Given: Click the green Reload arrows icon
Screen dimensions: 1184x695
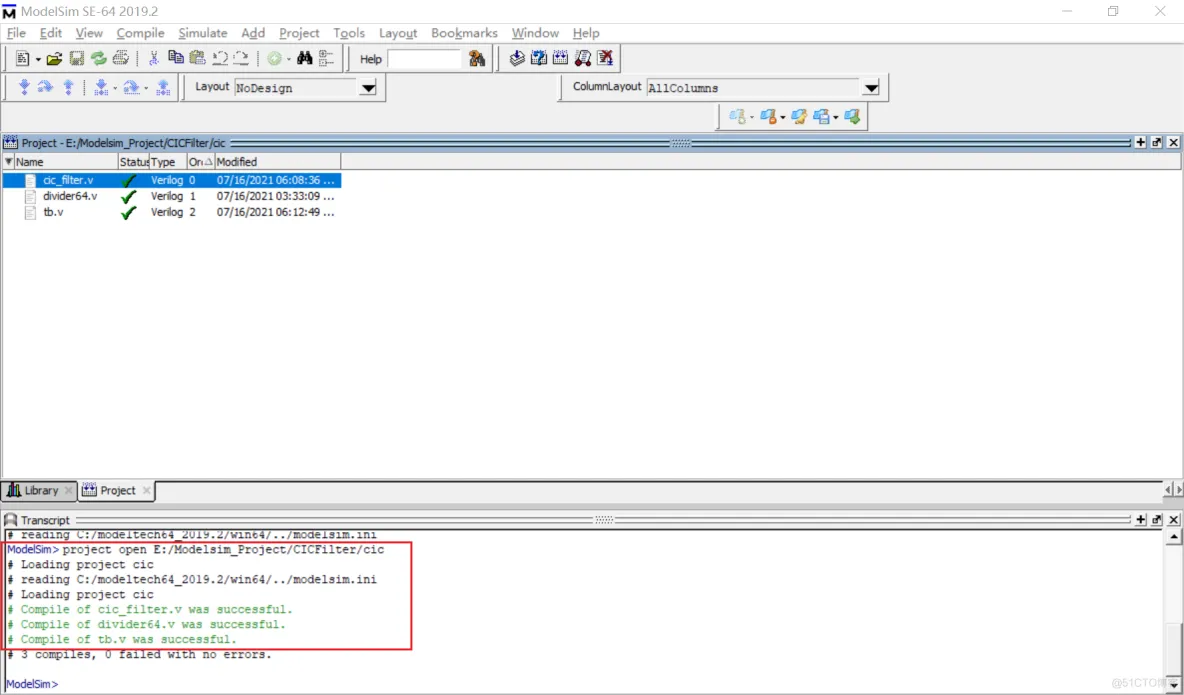Looking at the screenshot, I should 98,58.
